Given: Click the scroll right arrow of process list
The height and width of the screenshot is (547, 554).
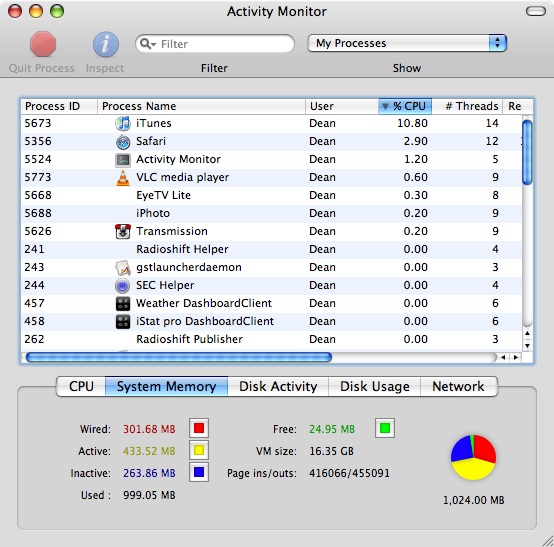Looking at the screenshot, I should click(516, 358).
